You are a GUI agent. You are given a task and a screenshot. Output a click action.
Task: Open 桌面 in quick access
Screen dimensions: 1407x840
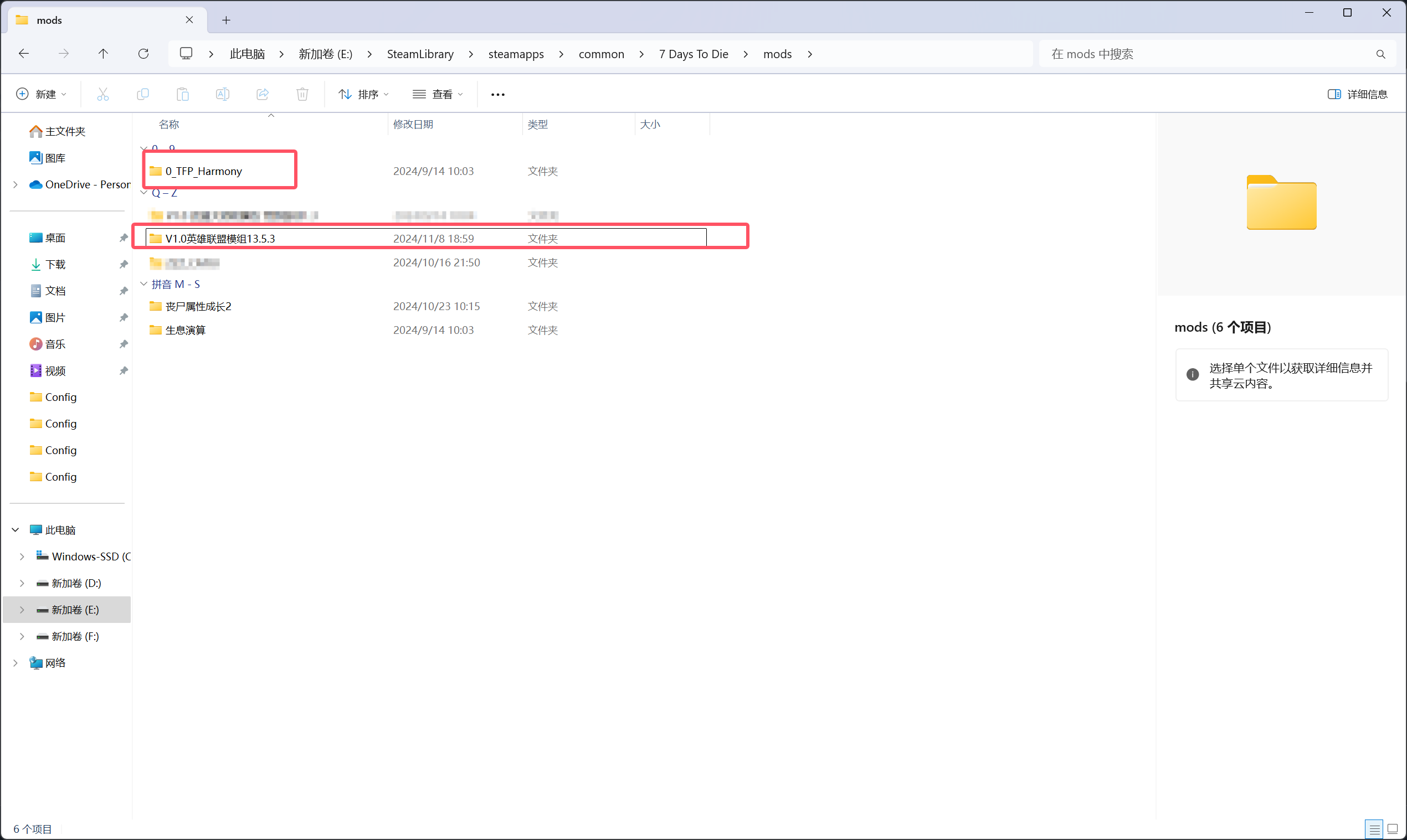(x=47, y=238)
